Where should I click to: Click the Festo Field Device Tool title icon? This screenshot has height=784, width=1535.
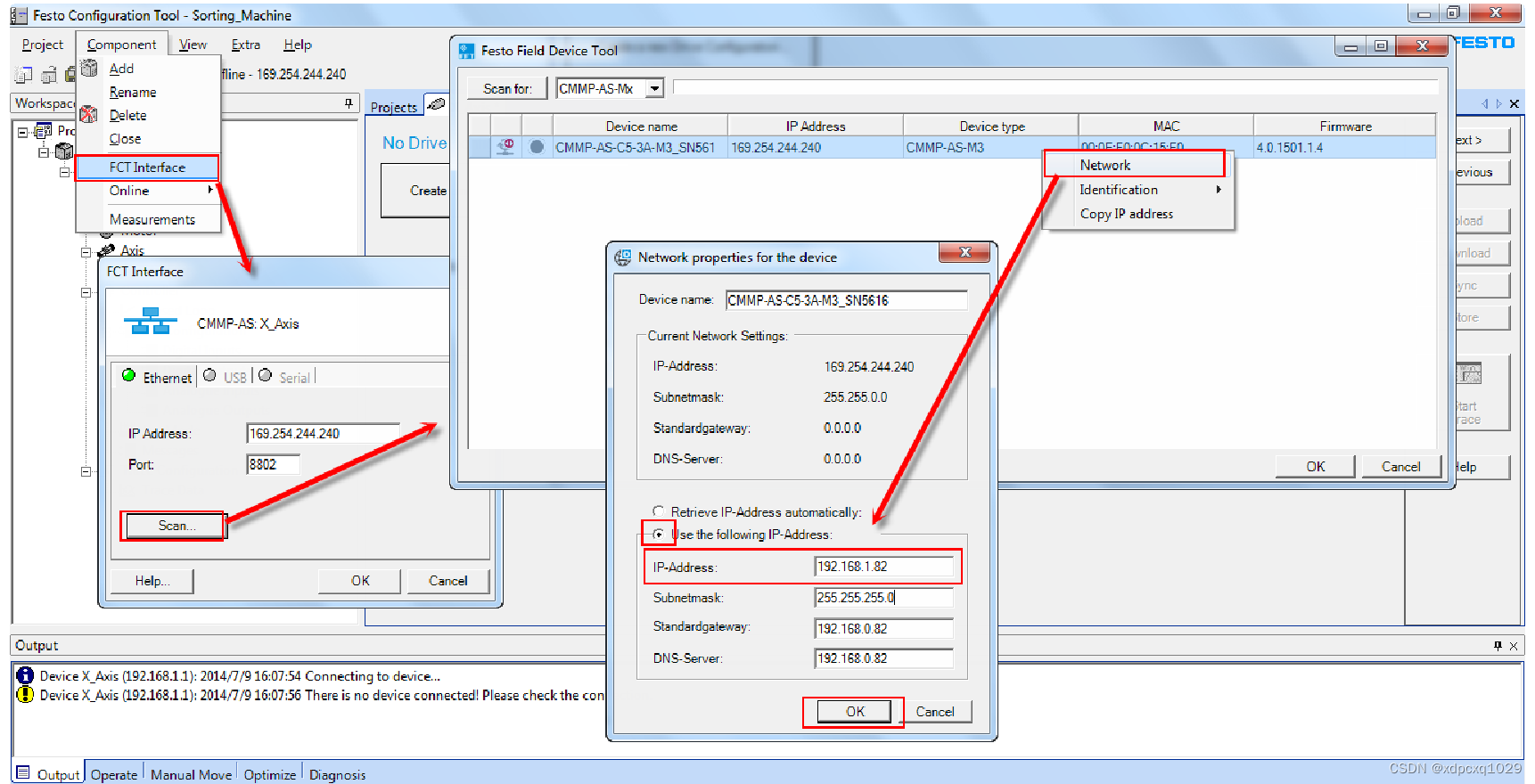(x=466, y=51)
